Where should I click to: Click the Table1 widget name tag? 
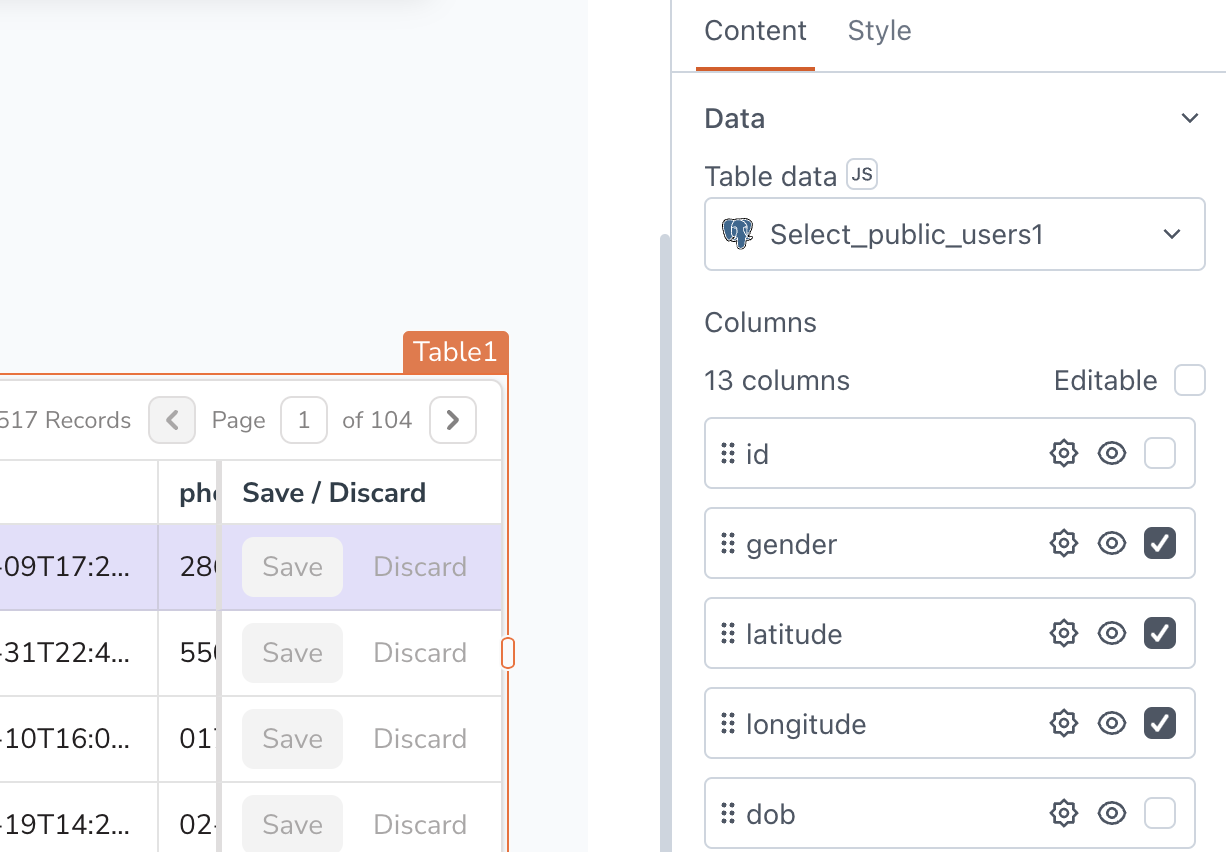click(x=455, y=352)
